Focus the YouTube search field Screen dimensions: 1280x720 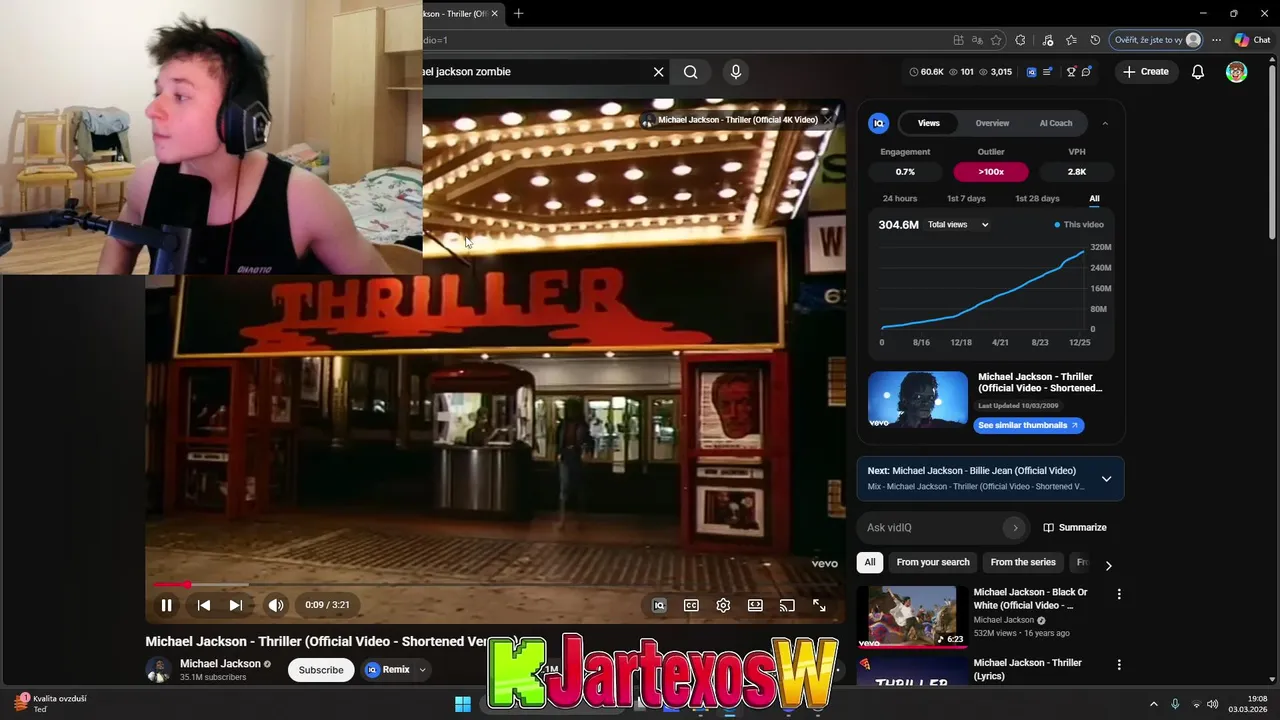click(535, 72)
